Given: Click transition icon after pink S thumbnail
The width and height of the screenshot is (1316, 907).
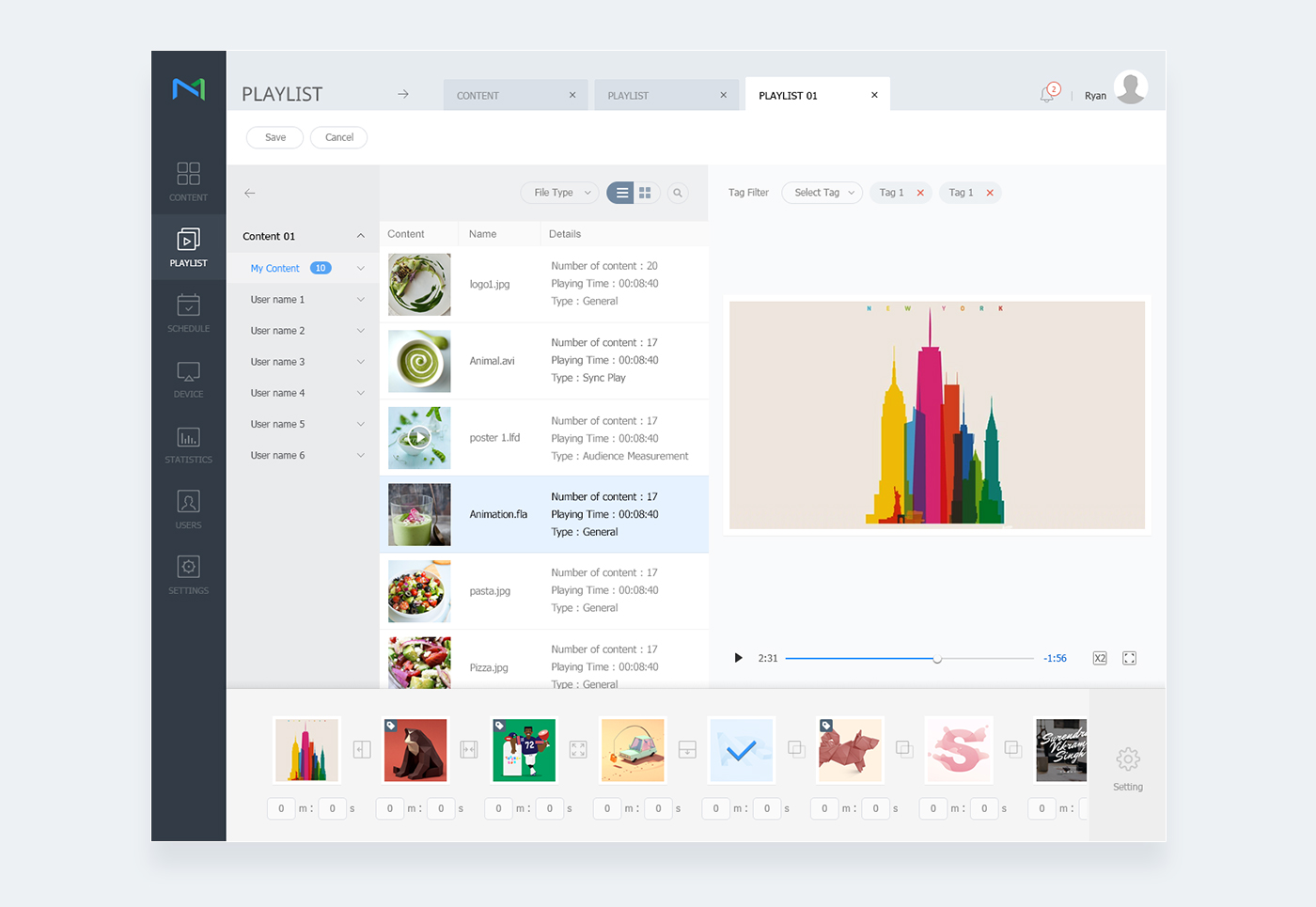Looking at the screenshot, I should (x=1013, y=749).
